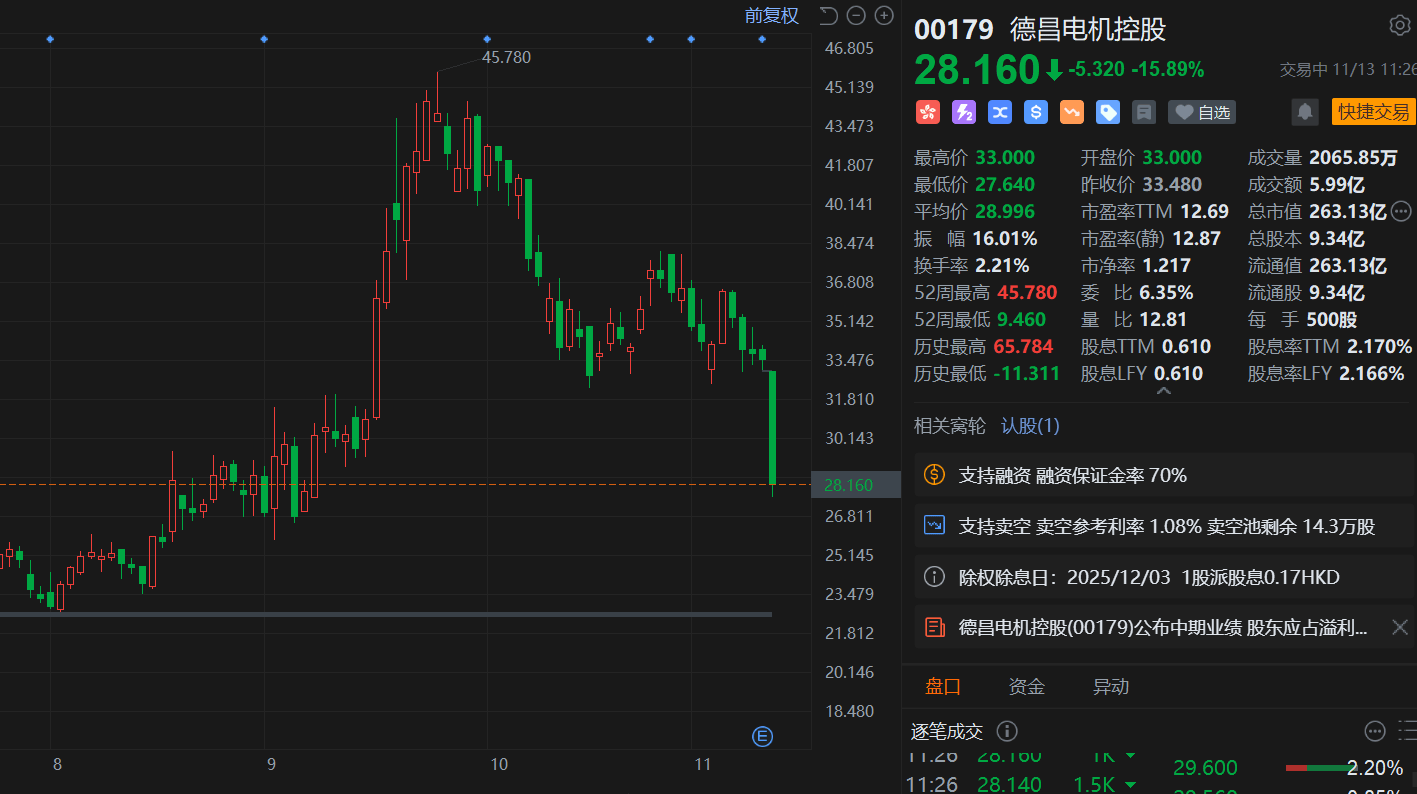Open the 前复权 adjustment dropdown
Image resolution: width=1417 pixels, height=794 pixels.
771,15
